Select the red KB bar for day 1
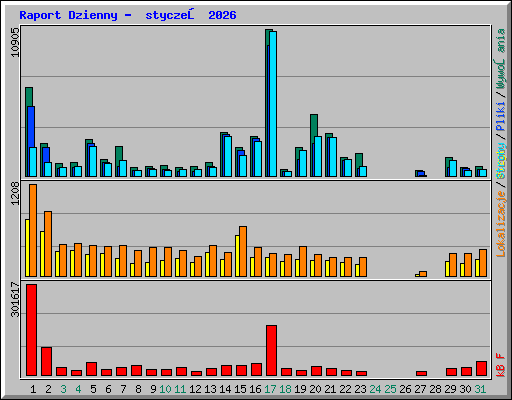The height and width of the screenshot is (400, 512). pos(32,330)
